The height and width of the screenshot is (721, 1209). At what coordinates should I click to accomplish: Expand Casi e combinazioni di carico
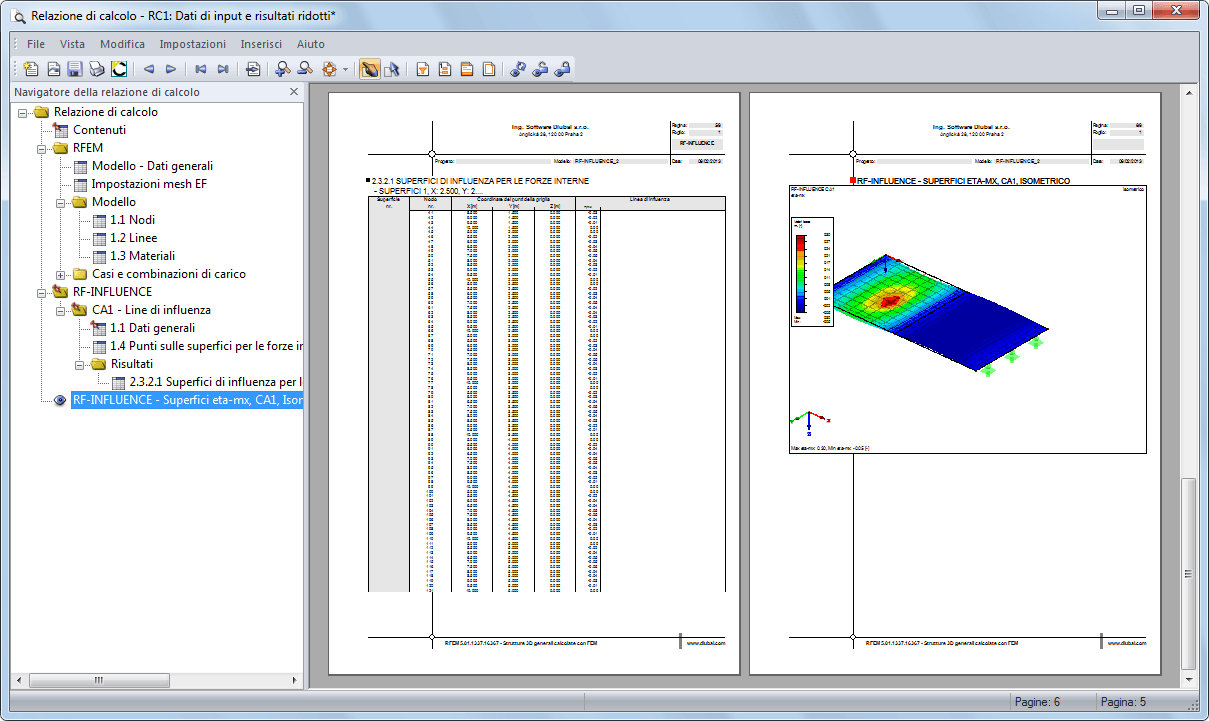[61, 274]
